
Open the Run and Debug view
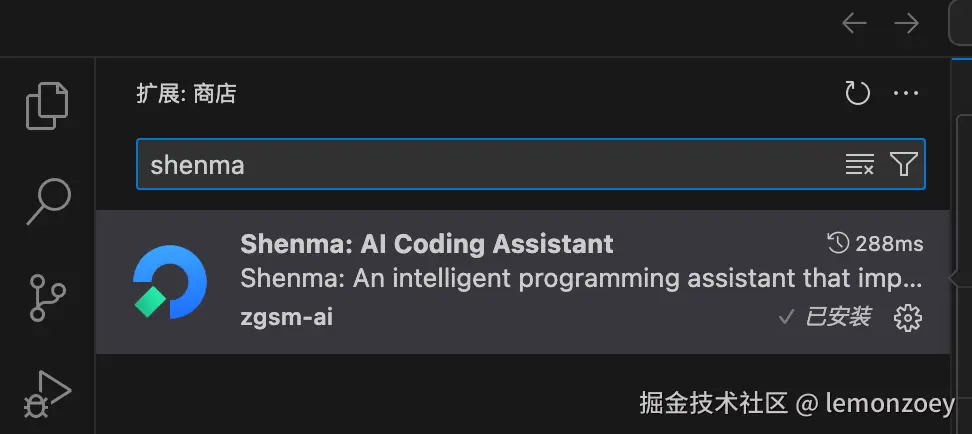(x=47, y=393)
